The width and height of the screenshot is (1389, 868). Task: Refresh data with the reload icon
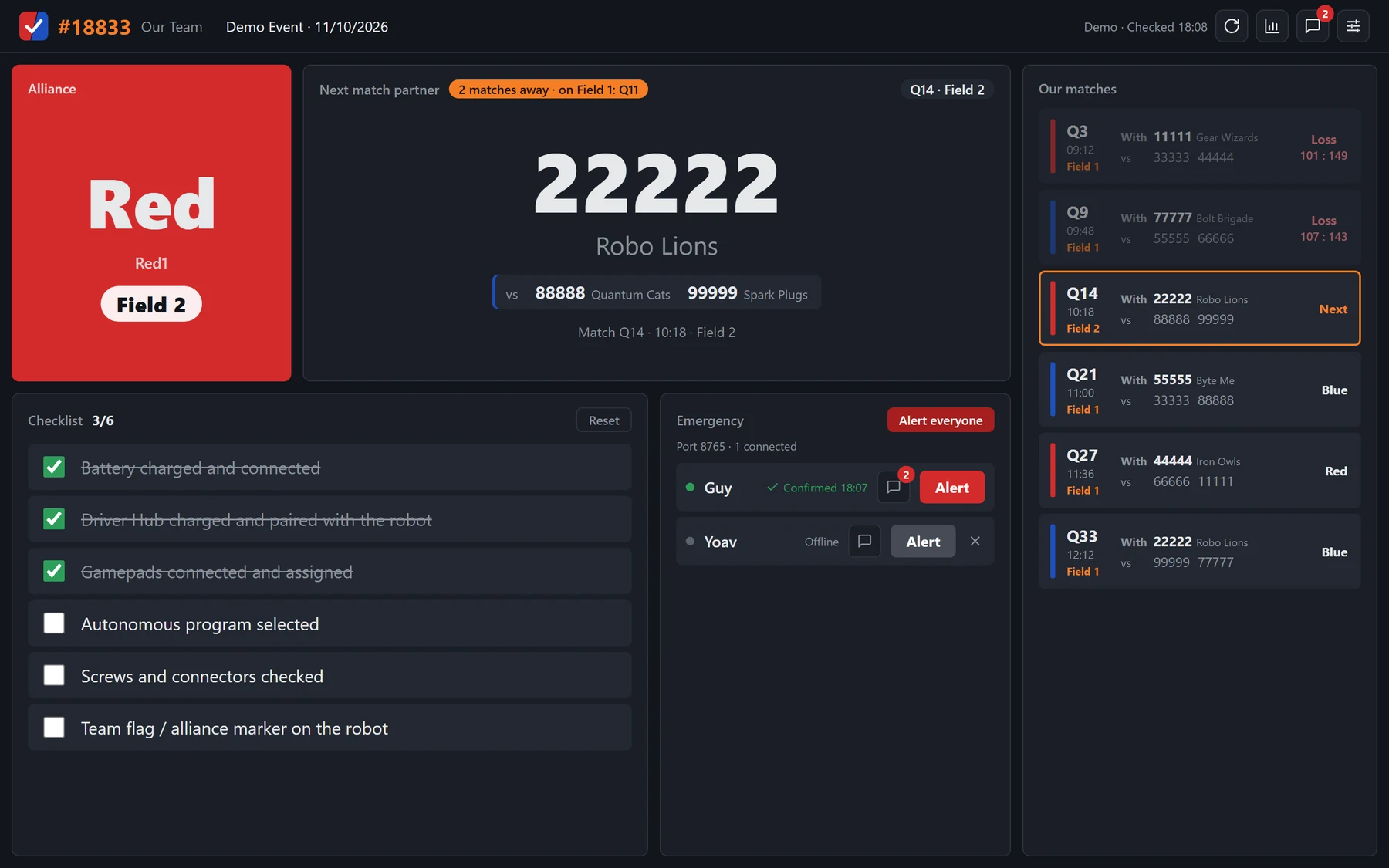[1232, 26]
